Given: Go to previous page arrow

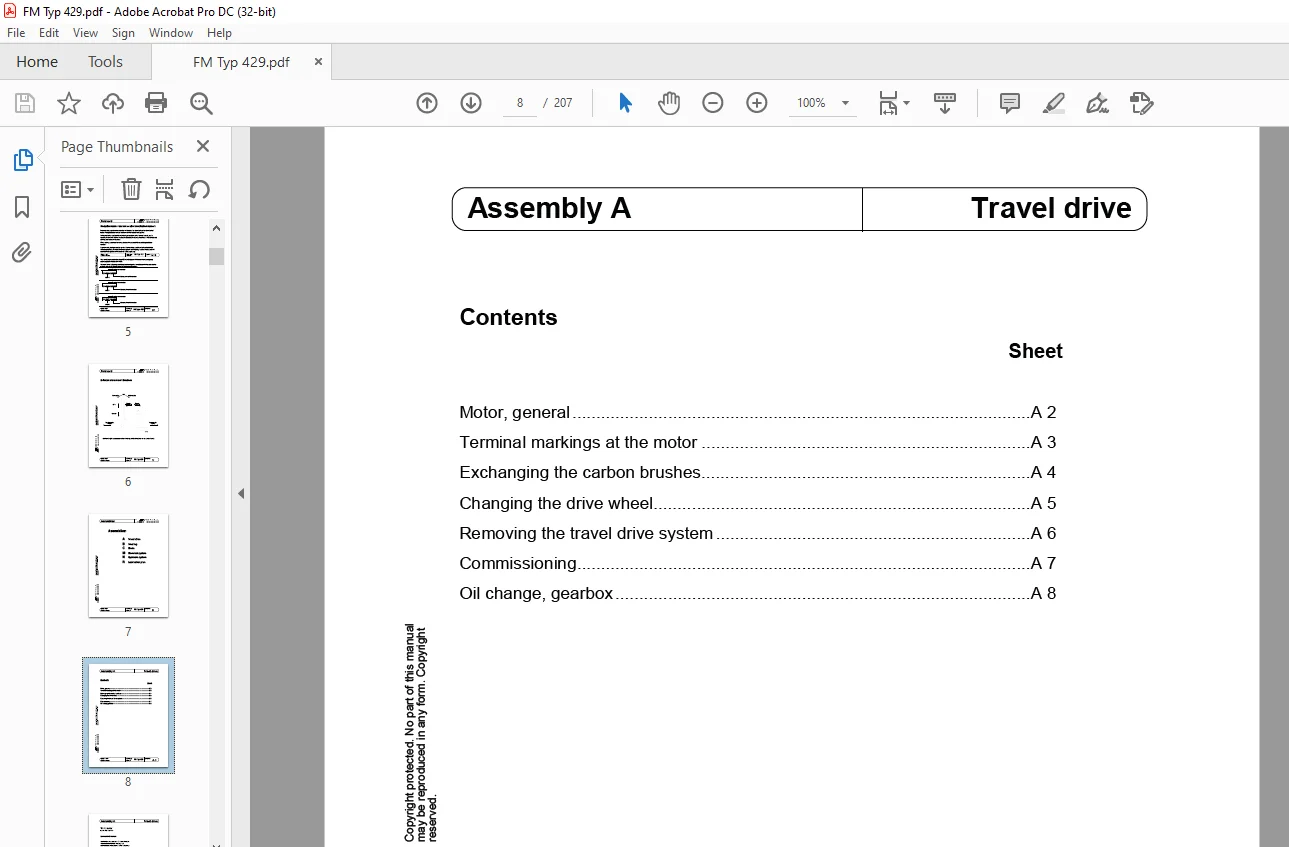Looking at the screenshot, I should [x=427, y=103].
